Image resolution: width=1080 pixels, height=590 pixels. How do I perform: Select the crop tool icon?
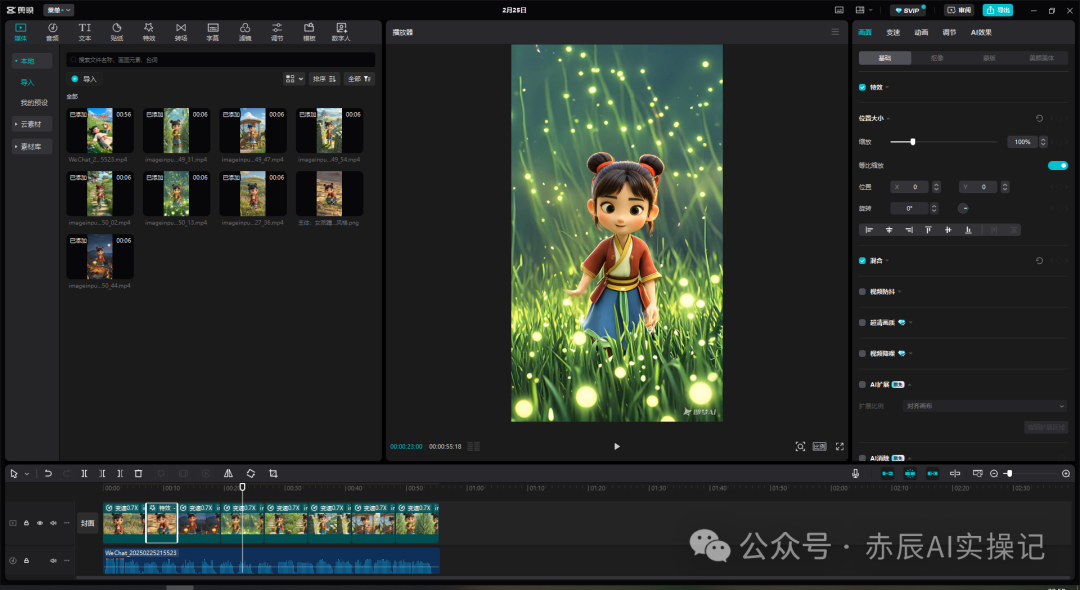pyautogui.click(x=273, y=474)
